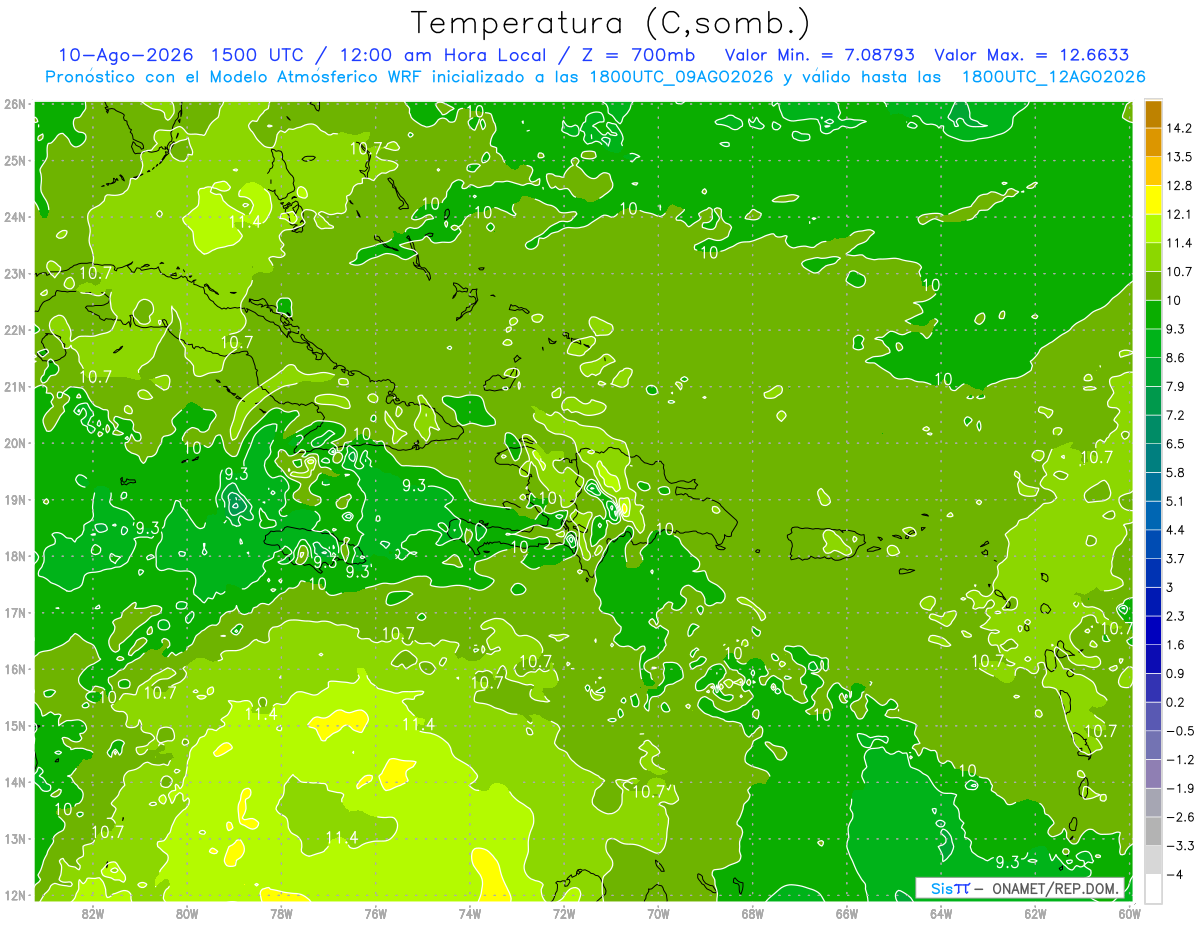Click the '76W' longitude axis label

point(375,914)
